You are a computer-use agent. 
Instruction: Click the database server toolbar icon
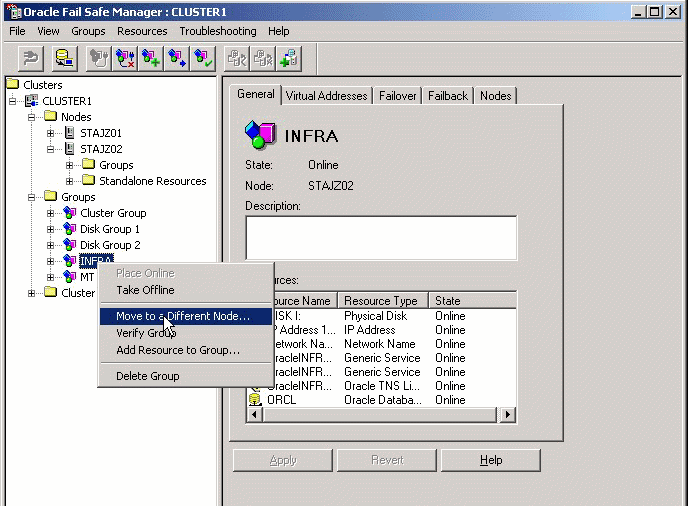65,58
